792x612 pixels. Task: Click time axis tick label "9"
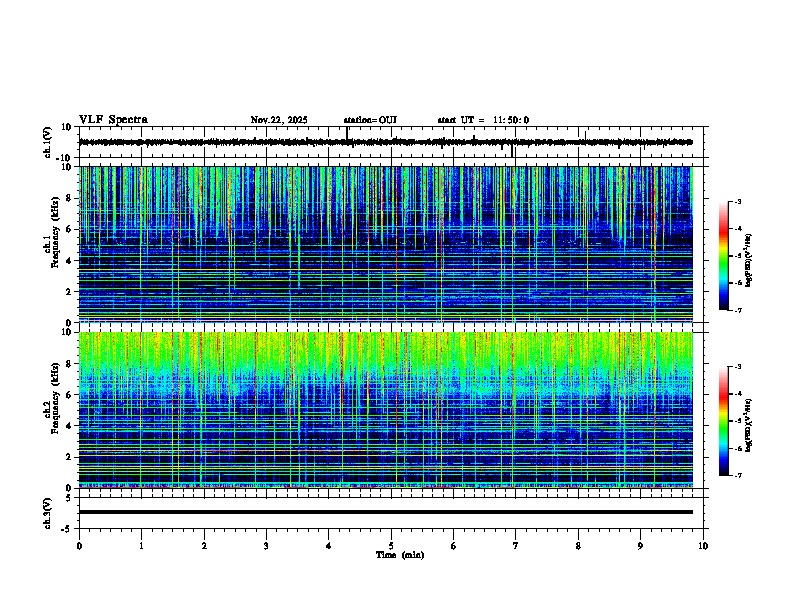[x=640, y=546]
